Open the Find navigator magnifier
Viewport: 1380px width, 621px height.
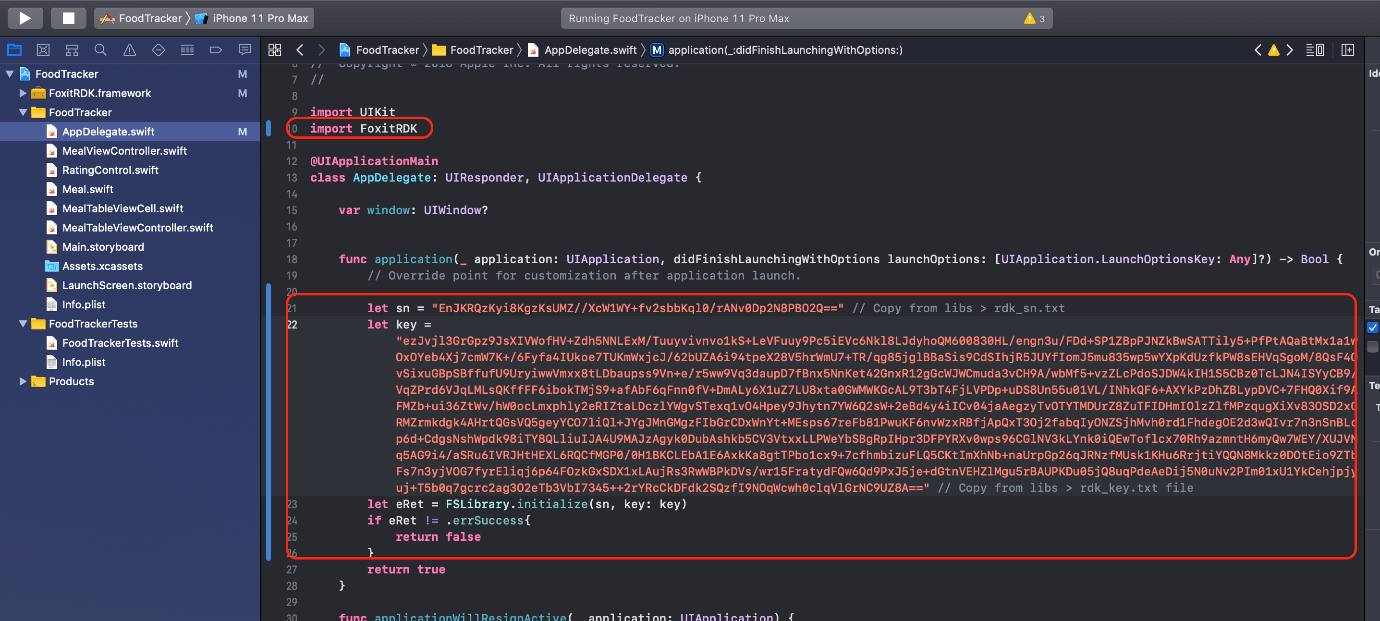point(101,49)
